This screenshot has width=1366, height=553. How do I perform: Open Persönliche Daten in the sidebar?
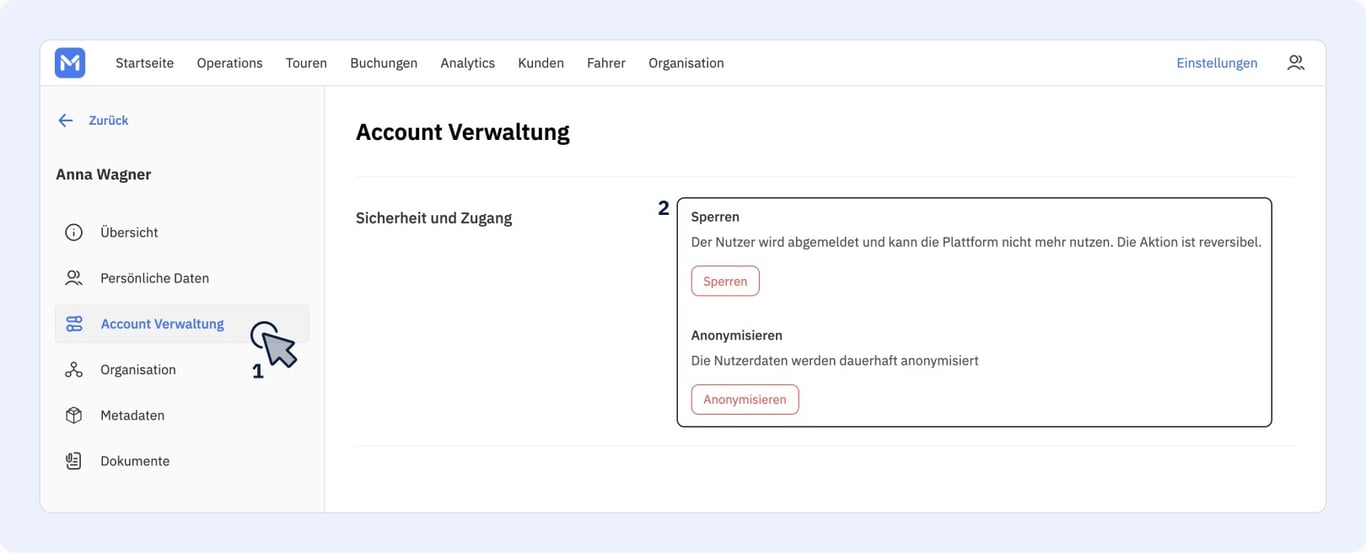click(182, 278)
